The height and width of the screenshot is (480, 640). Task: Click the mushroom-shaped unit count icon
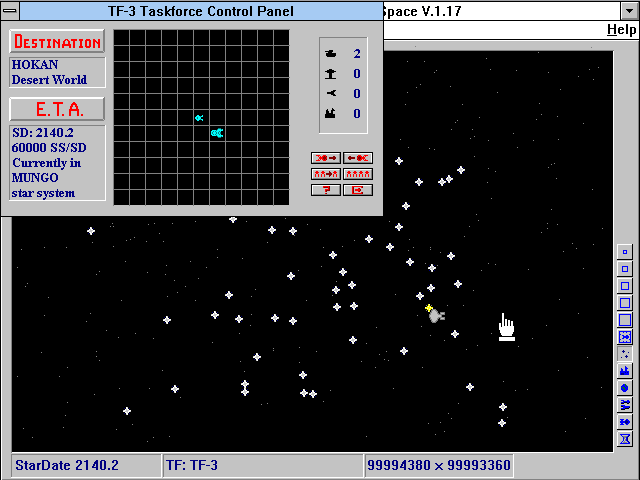pyautogui.click(x=331, y=74)
